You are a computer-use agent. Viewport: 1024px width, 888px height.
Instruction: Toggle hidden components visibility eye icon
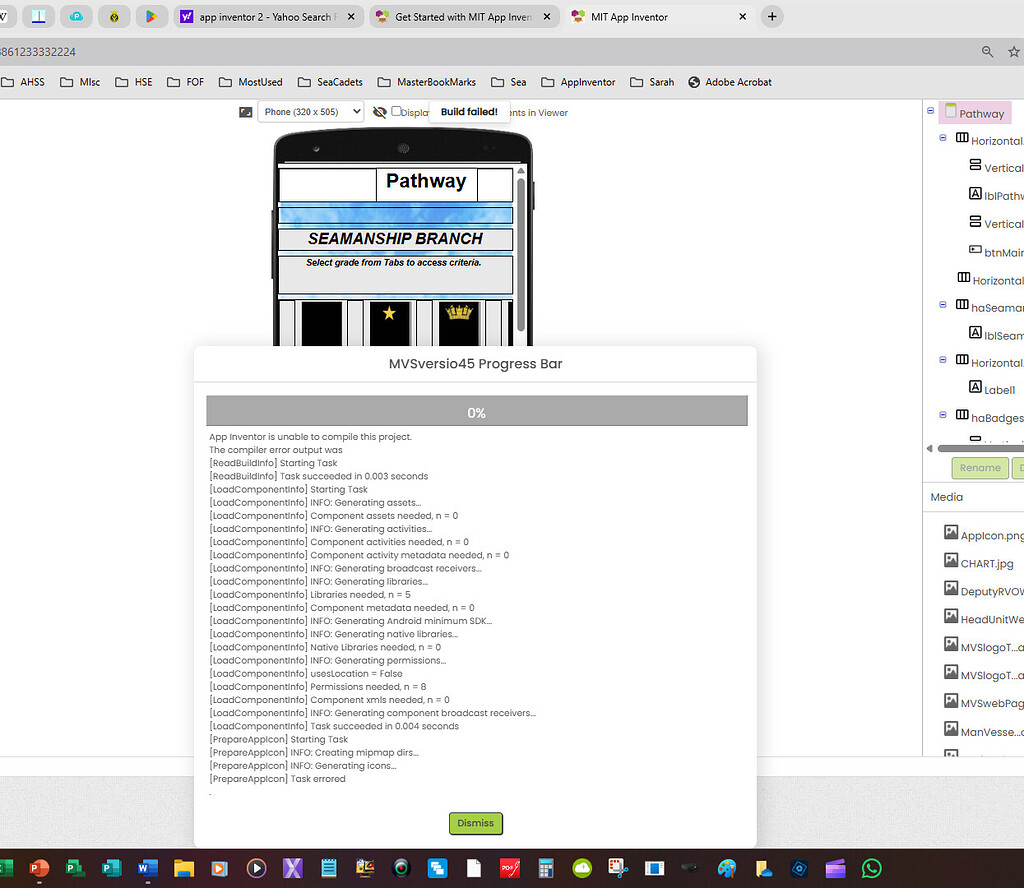point(380,112)
